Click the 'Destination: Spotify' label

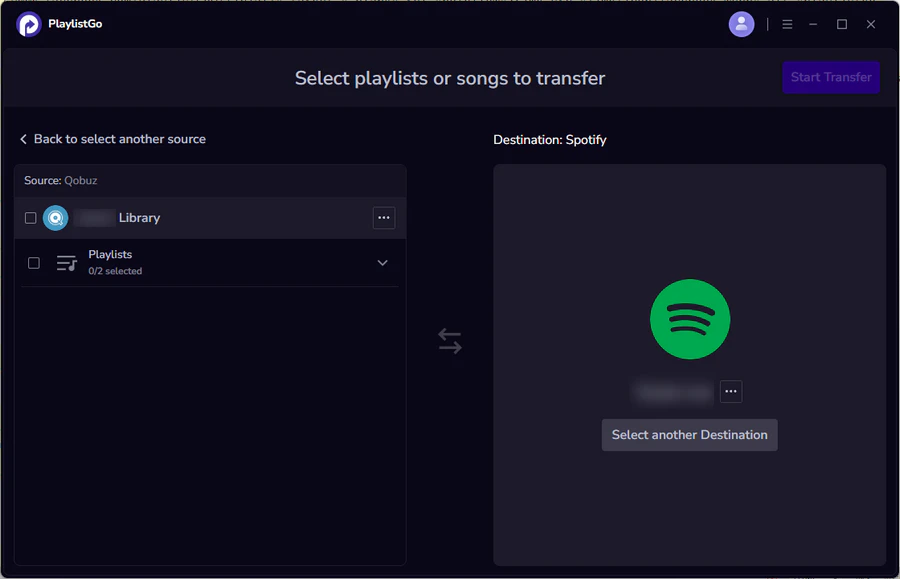pyautogui.click(x=550, y=140)
